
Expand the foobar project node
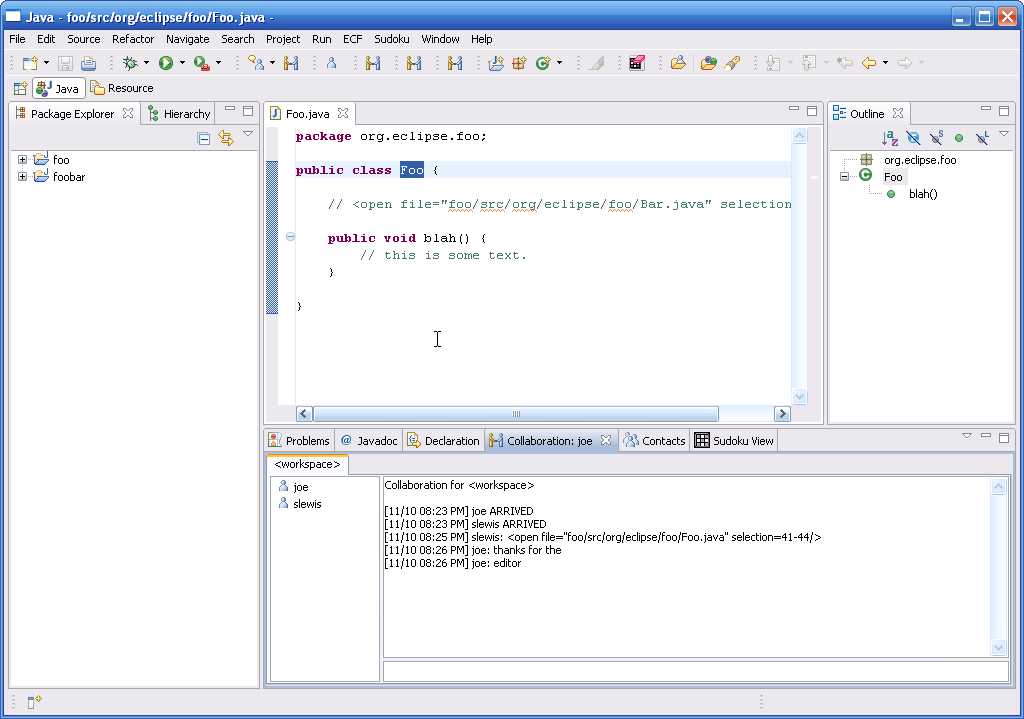pyautogui.click(x=22, y=176)
